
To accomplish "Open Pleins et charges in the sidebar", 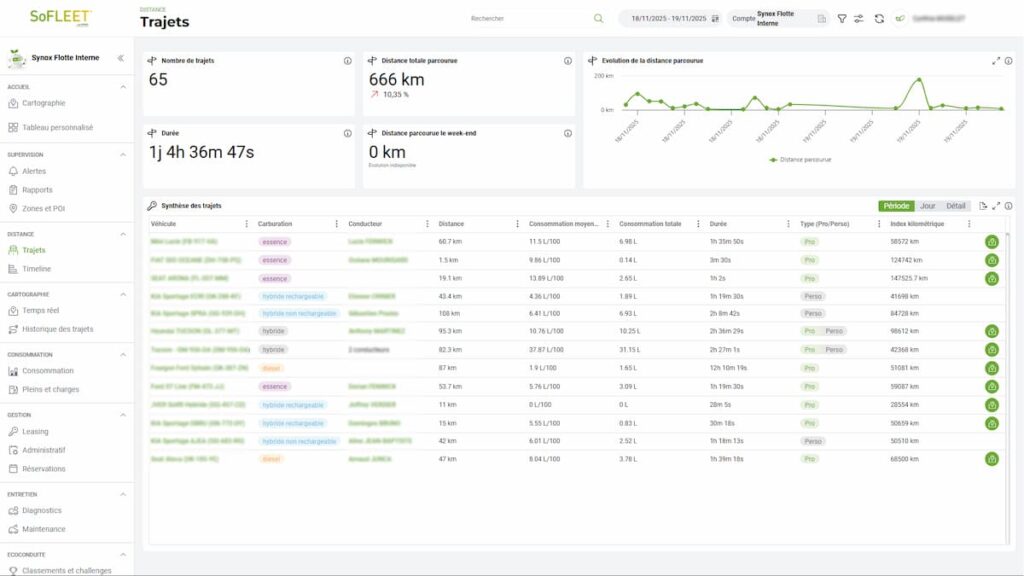I will pyautogui.click(x=50, y=389).
